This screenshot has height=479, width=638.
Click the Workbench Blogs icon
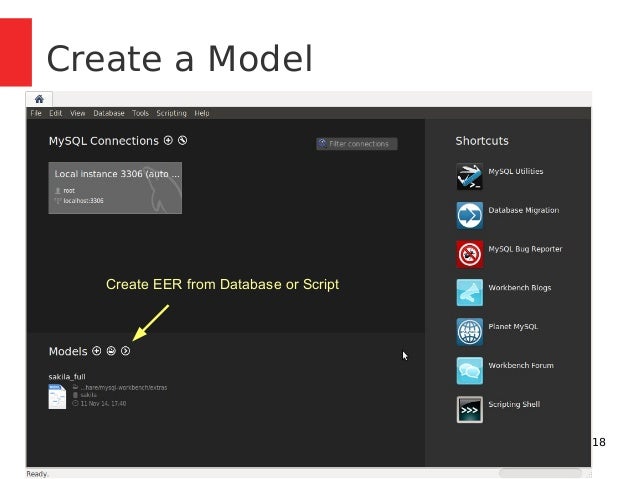tap(470, 293)
